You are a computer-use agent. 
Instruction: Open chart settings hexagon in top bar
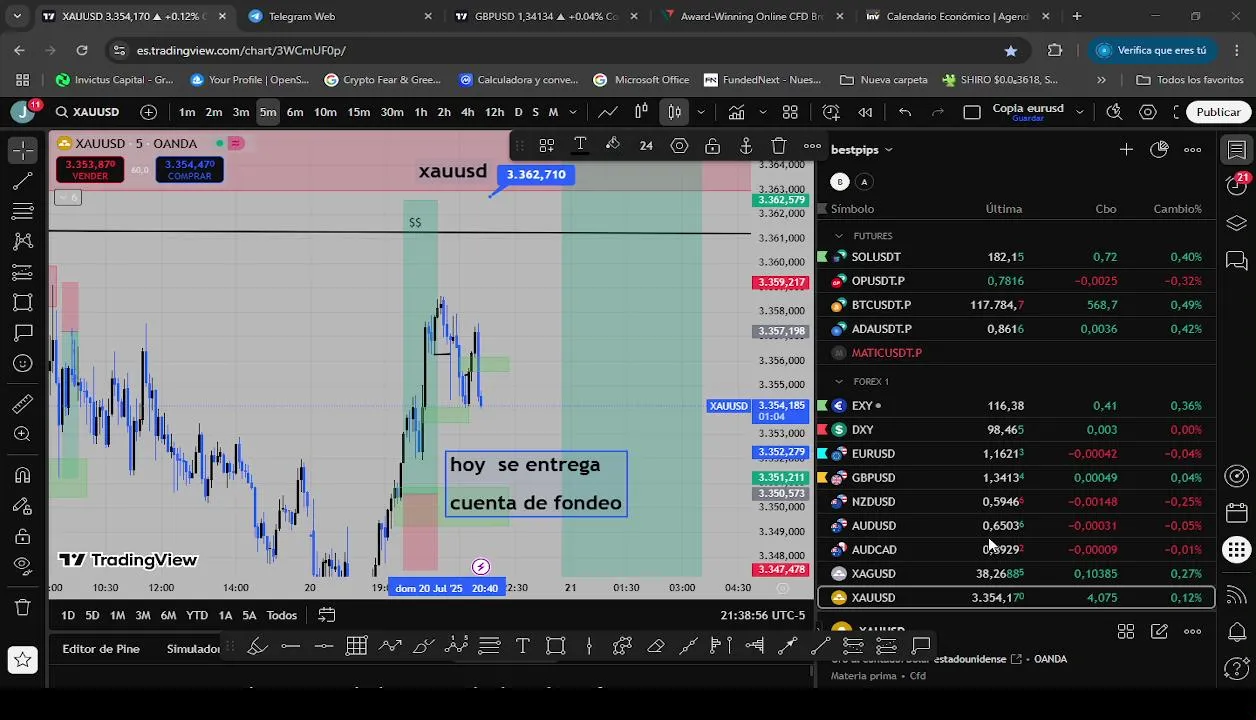(1148, 112)
